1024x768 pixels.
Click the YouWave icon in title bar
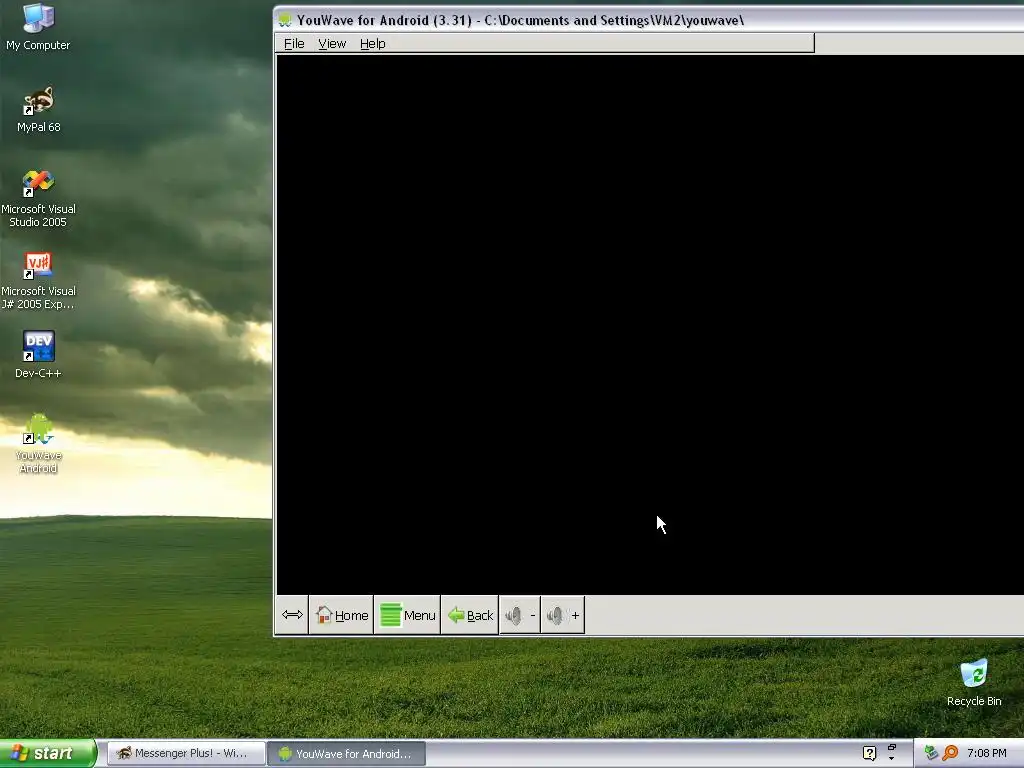pyautogui.click(x=285, y=20)
